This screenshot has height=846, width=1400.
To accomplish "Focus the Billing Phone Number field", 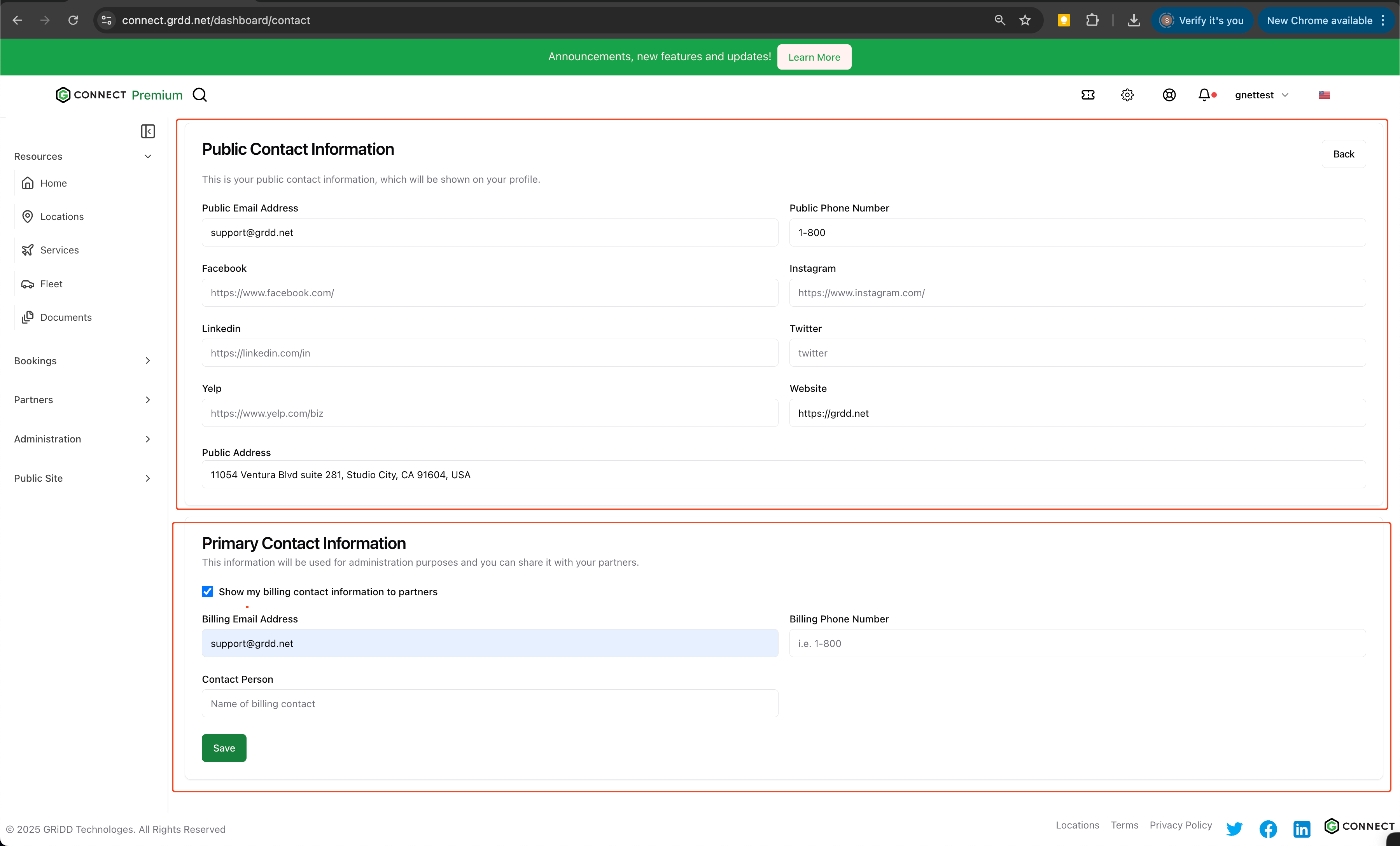I will [x=1077, y=643].
